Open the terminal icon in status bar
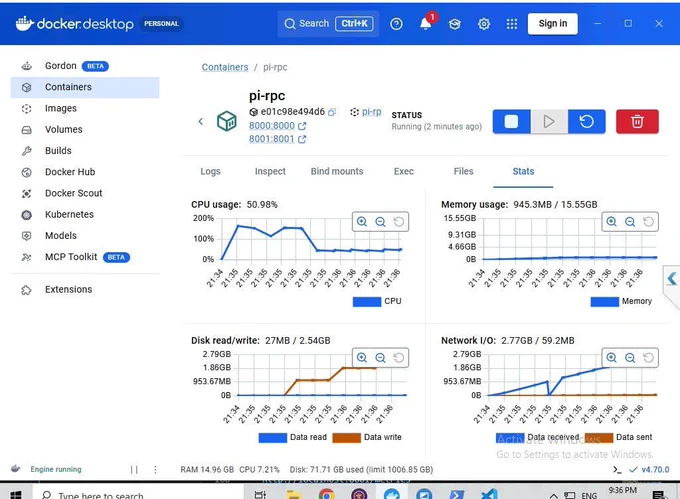The width and height of the screenshot is (680, 499). (617, 470)
